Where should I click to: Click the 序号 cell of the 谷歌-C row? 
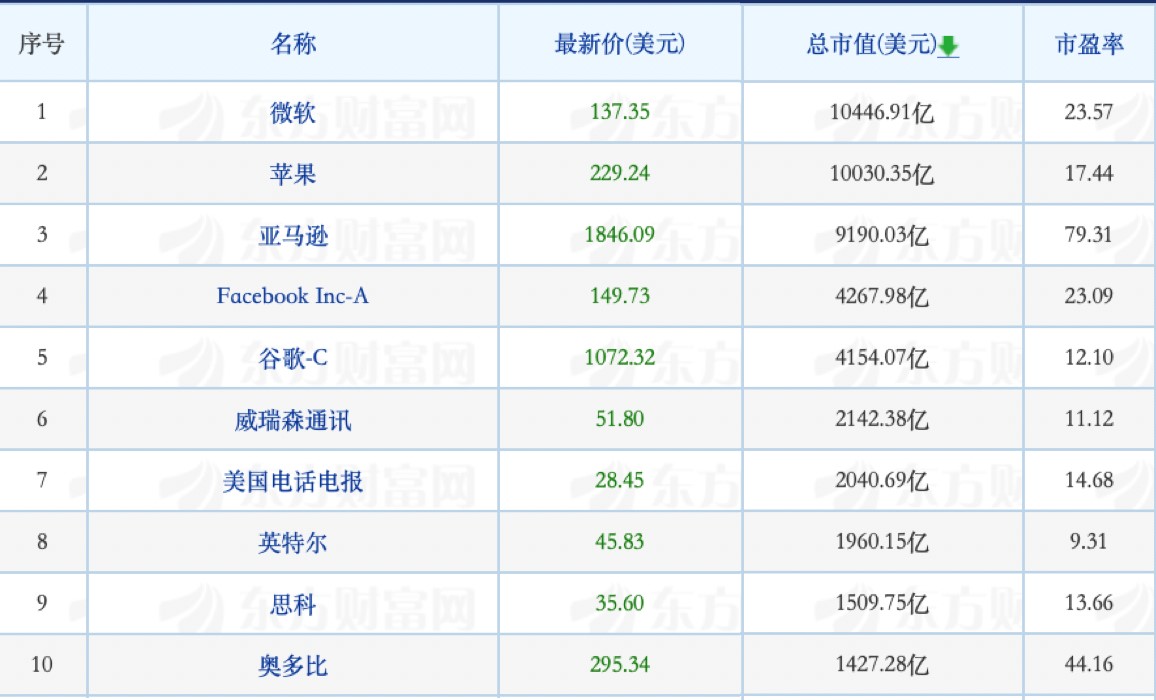click(x=42, y=357)
